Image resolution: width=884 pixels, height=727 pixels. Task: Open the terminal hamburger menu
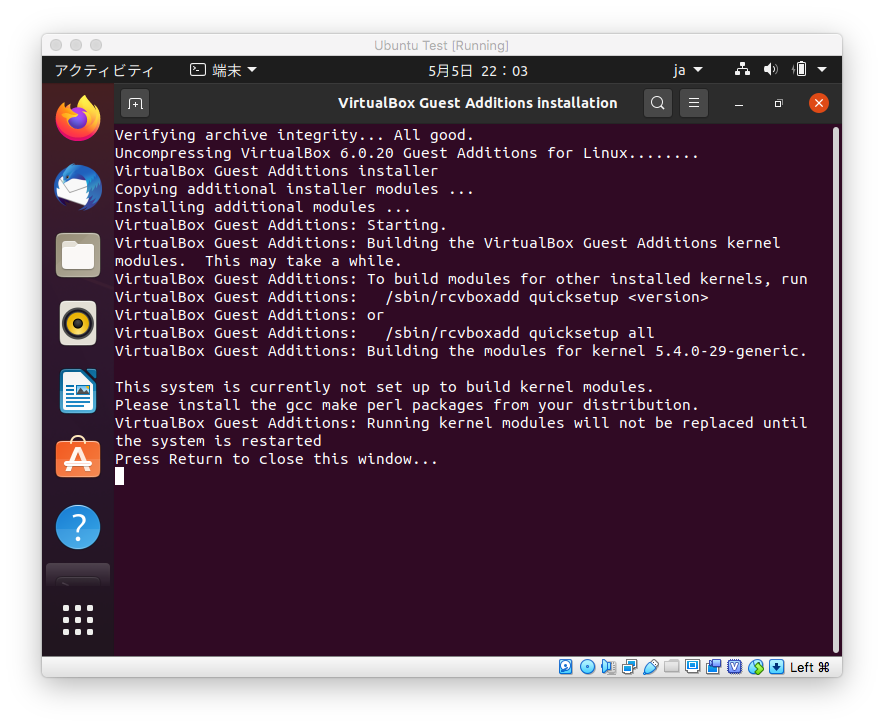[694, 103]
